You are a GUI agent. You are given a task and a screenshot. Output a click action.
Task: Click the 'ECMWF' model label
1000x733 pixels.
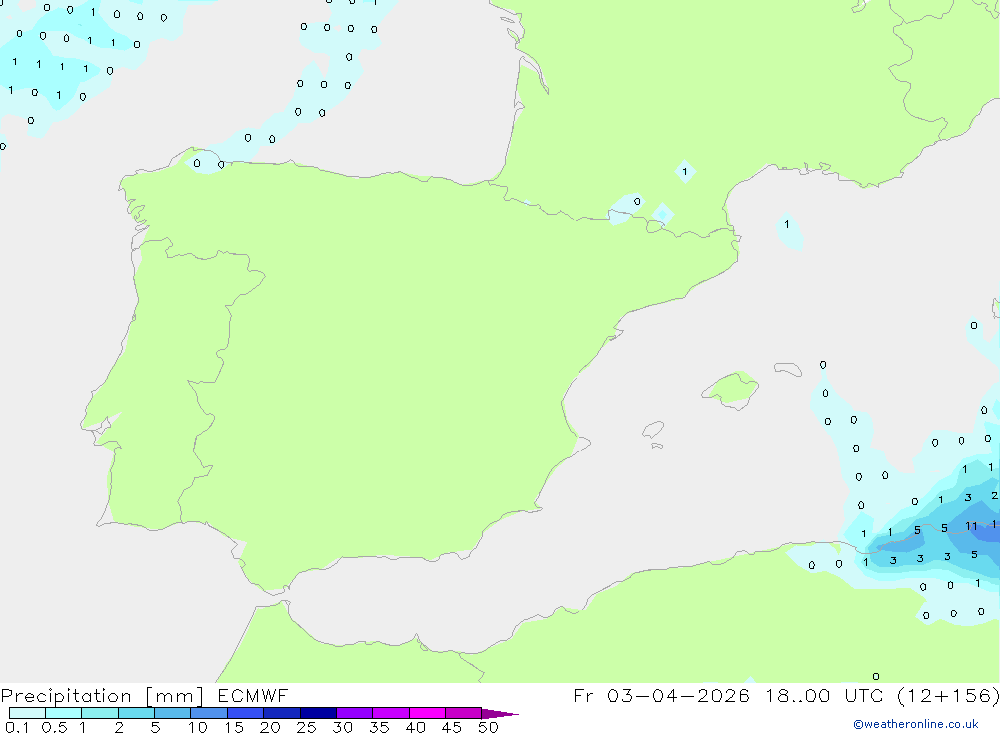(x=253, y=695)
